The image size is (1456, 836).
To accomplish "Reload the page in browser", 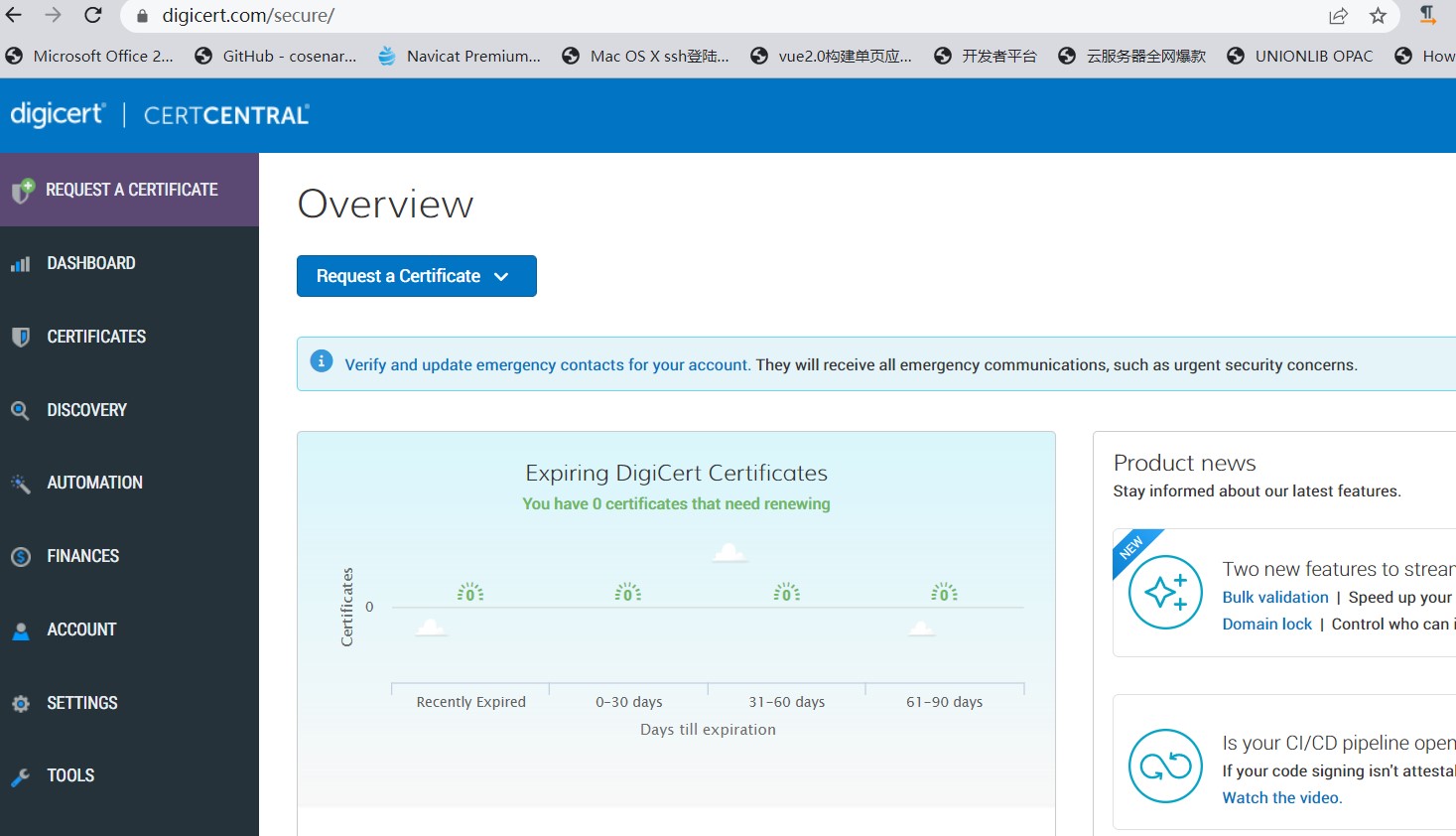I will (92, 16).
